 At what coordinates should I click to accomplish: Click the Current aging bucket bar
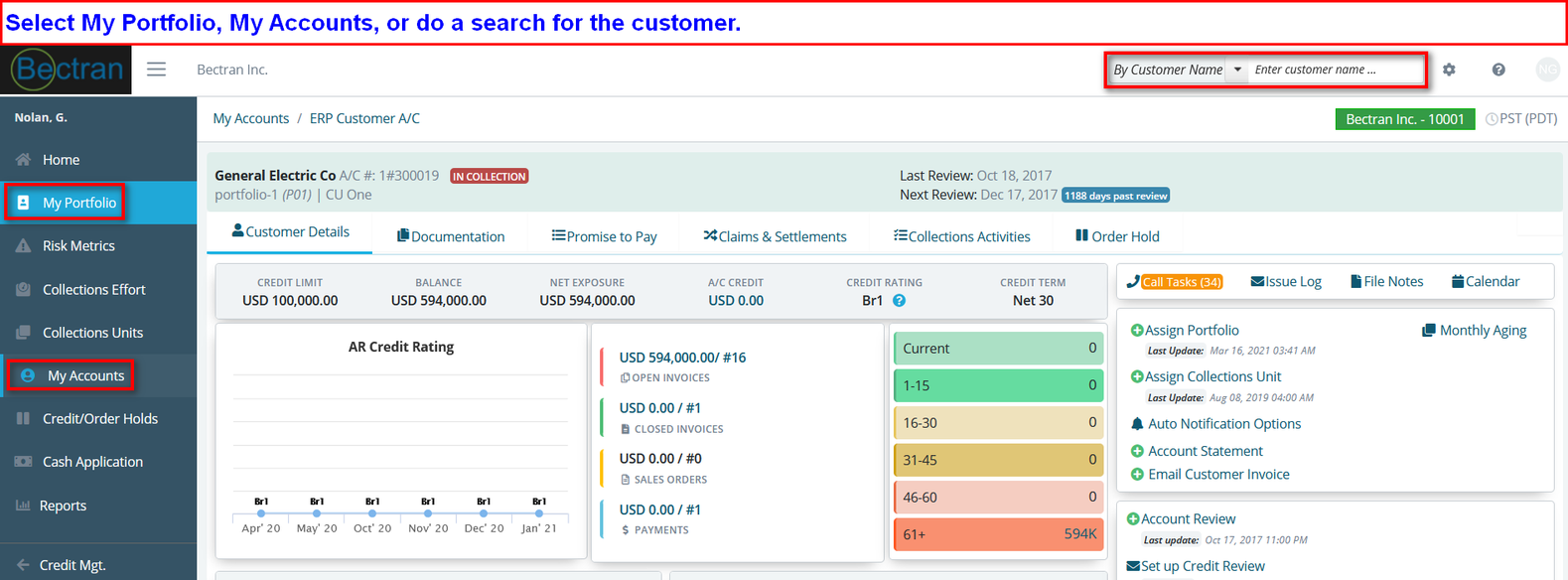pos(998,349)
